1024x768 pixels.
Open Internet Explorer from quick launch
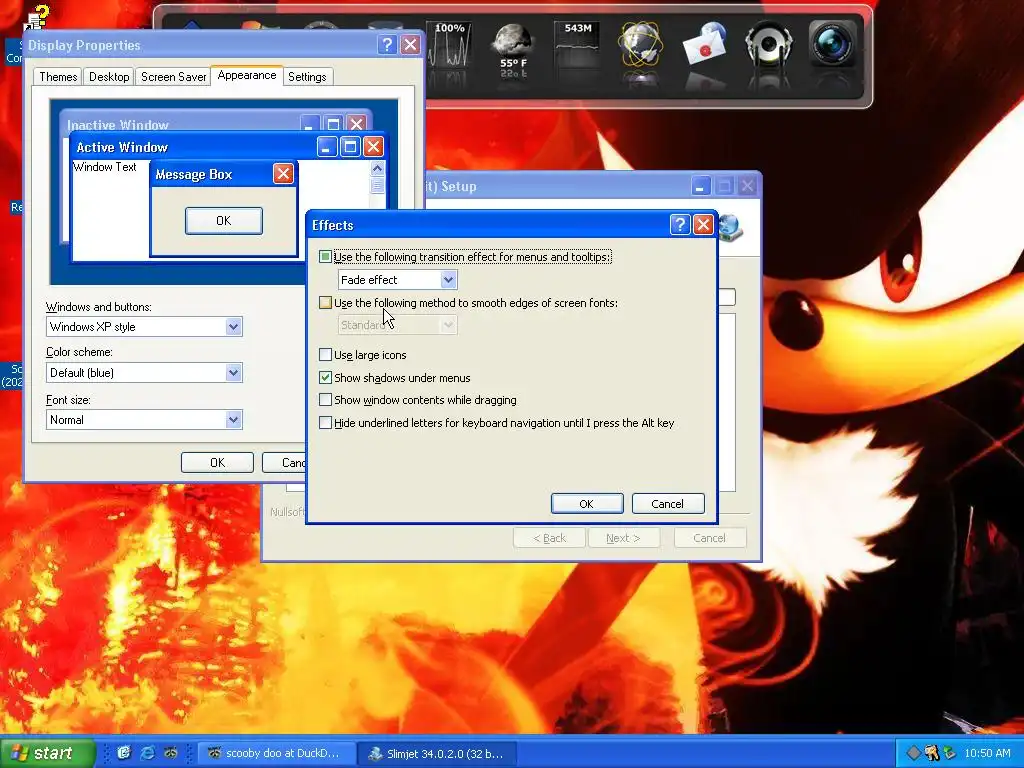148,752
